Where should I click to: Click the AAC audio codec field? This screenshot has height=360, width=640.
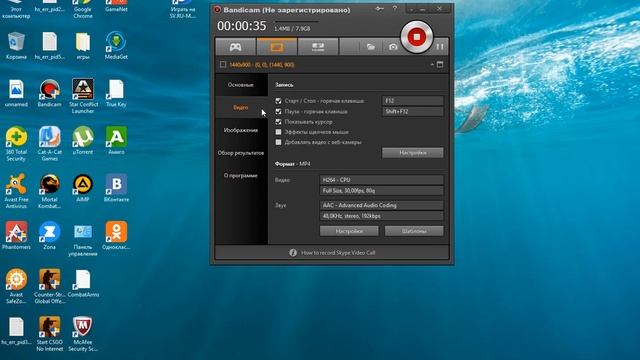381,205
